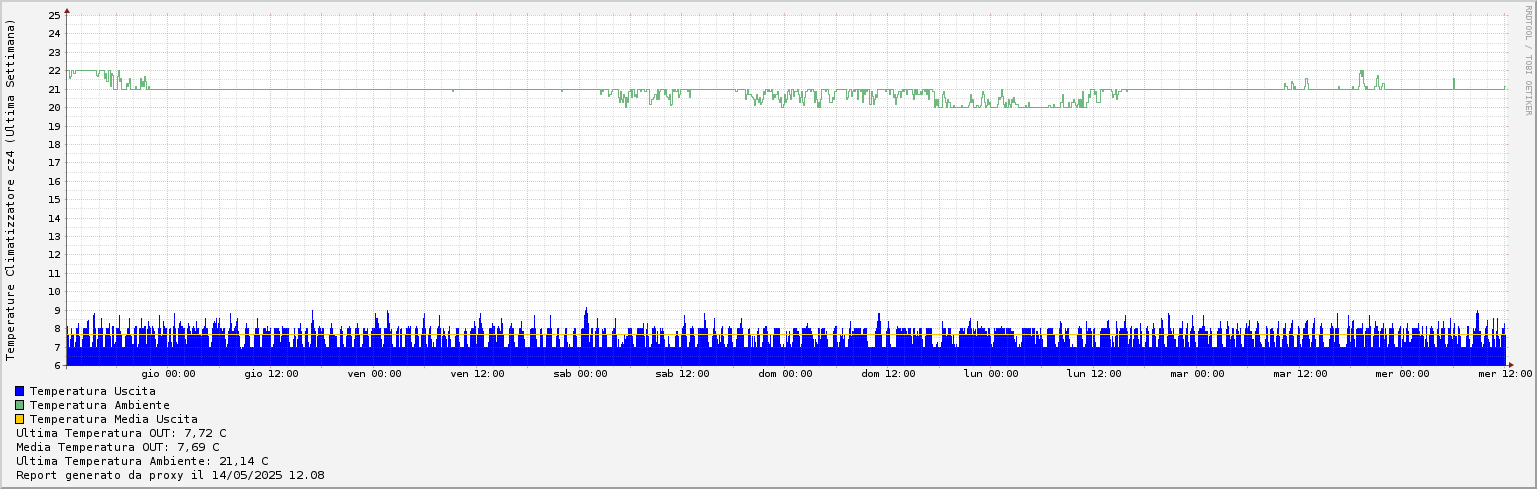Click the 'gio 12:00' time axis label
The height and width of the screenshot is (489, 1537).
click(x=271, y=374)
